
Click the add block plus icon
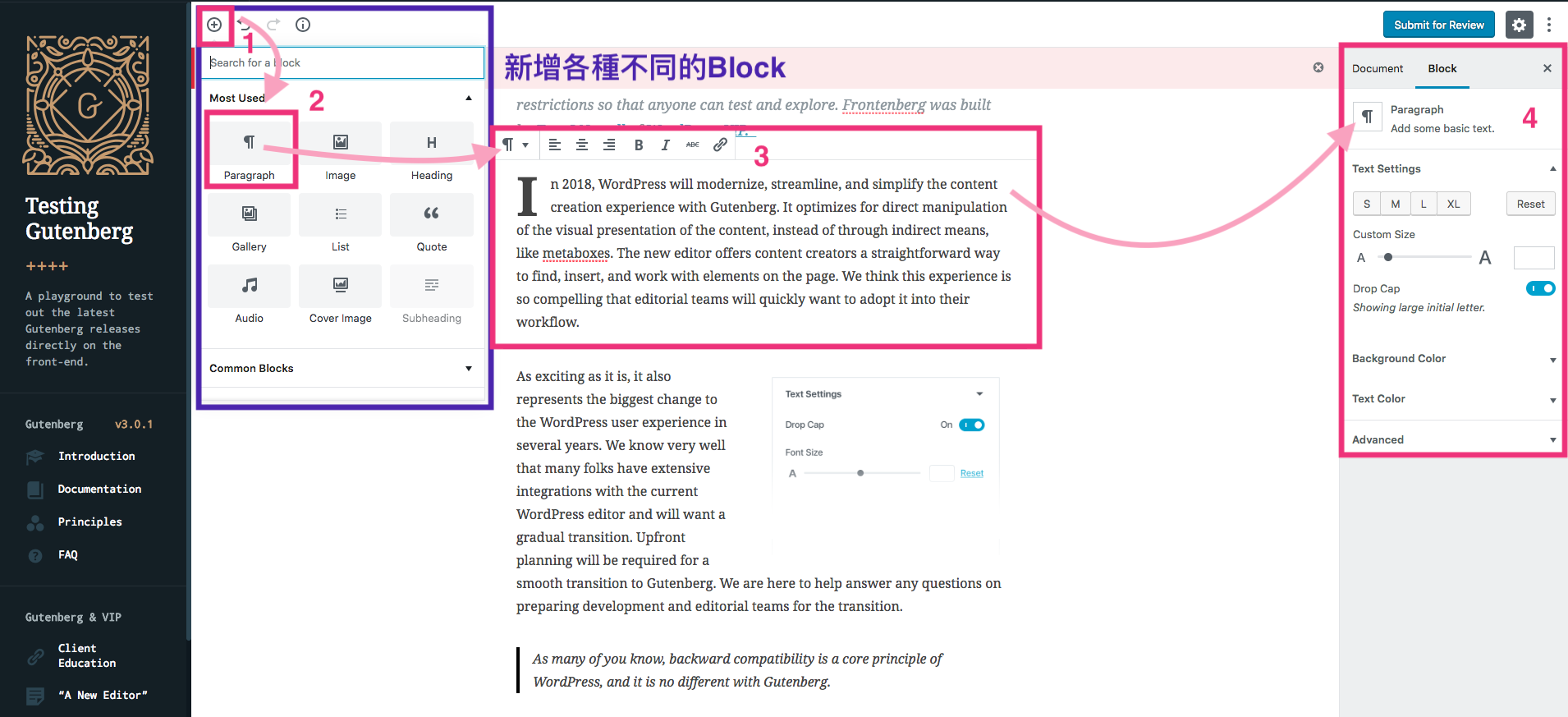[214, 25]
